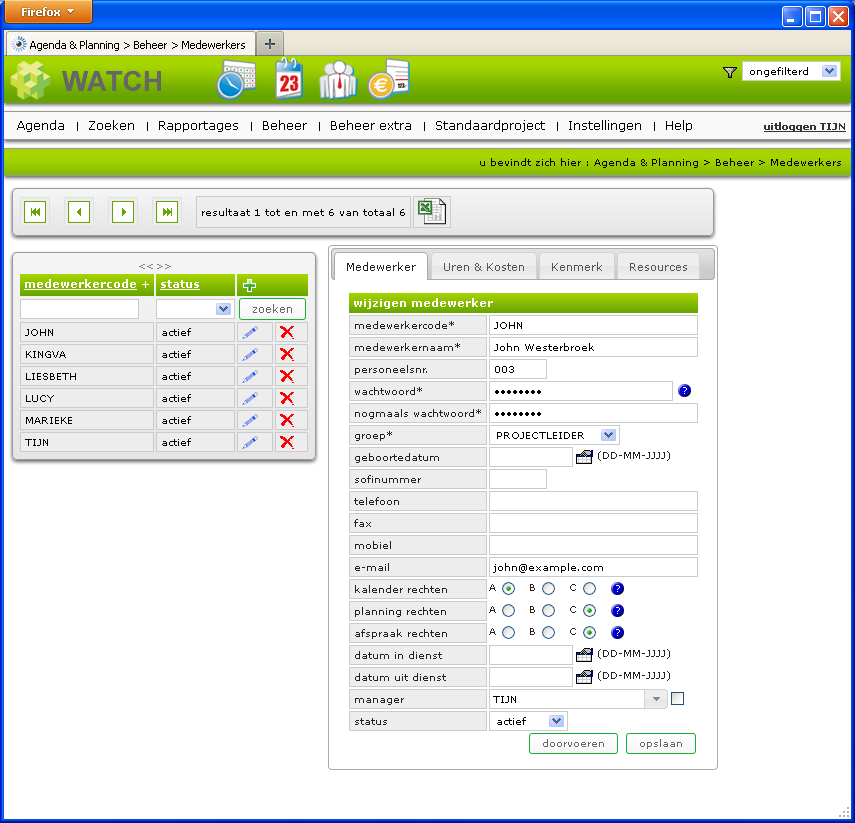The height and width of the screenshot is (823, 855).
Task: Select kalender rechten option A
Action: click(x=508, y=588)
